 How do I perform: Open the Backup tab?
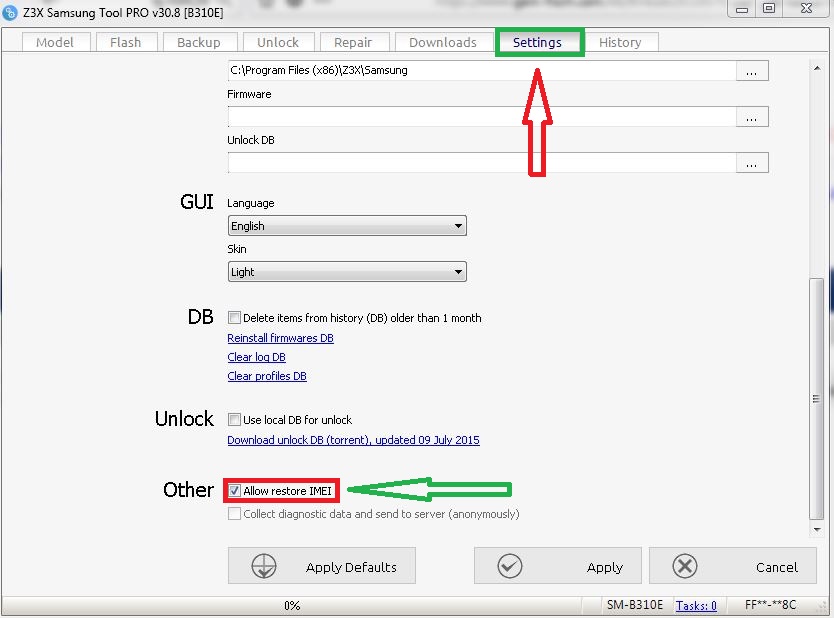click(199, 43)
